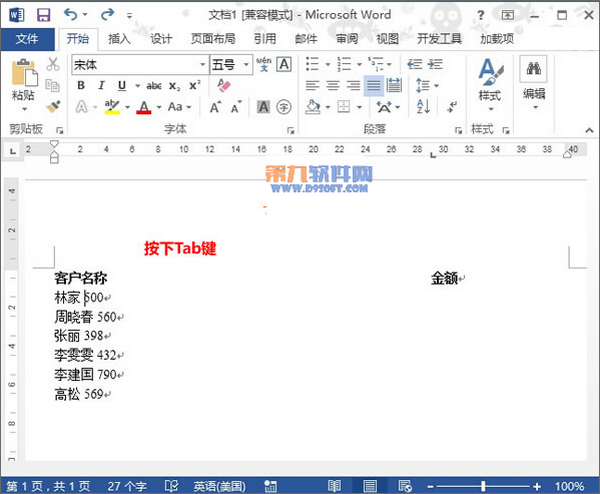Screen dimensions: 600x494
Task: Click the Undo arrow icon
Action: (70, 15)
